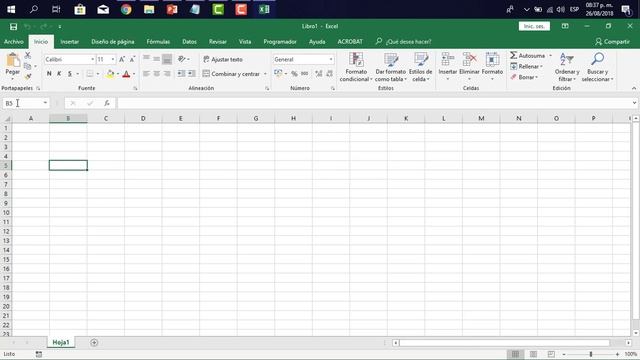Image resolution: width=640 pixels, height=360 pixels.
Task: Apply the yellow fill color
Action: coord(110,74)
